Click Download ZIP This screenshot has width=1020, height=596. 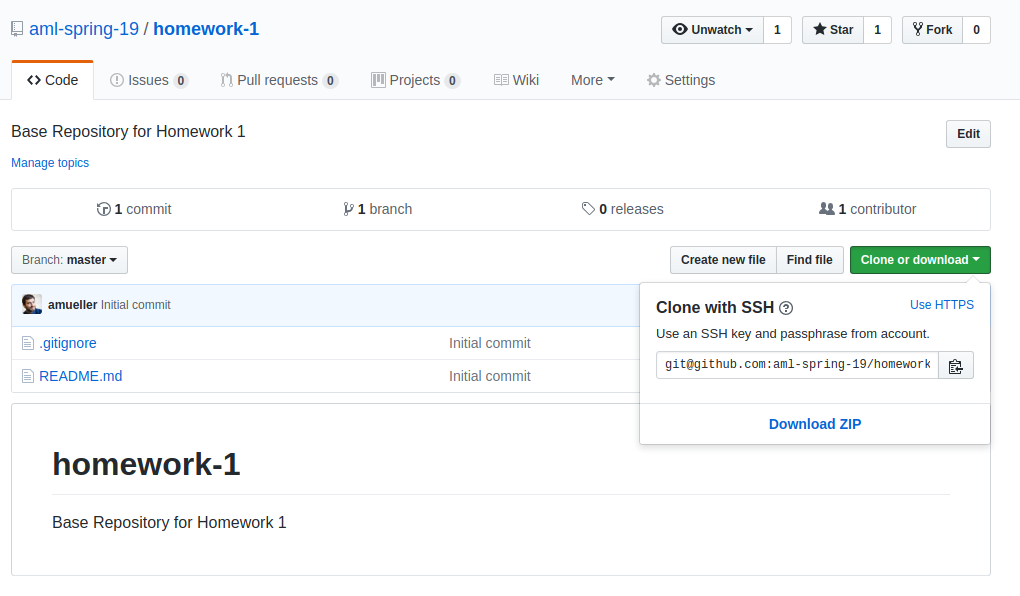815,424
